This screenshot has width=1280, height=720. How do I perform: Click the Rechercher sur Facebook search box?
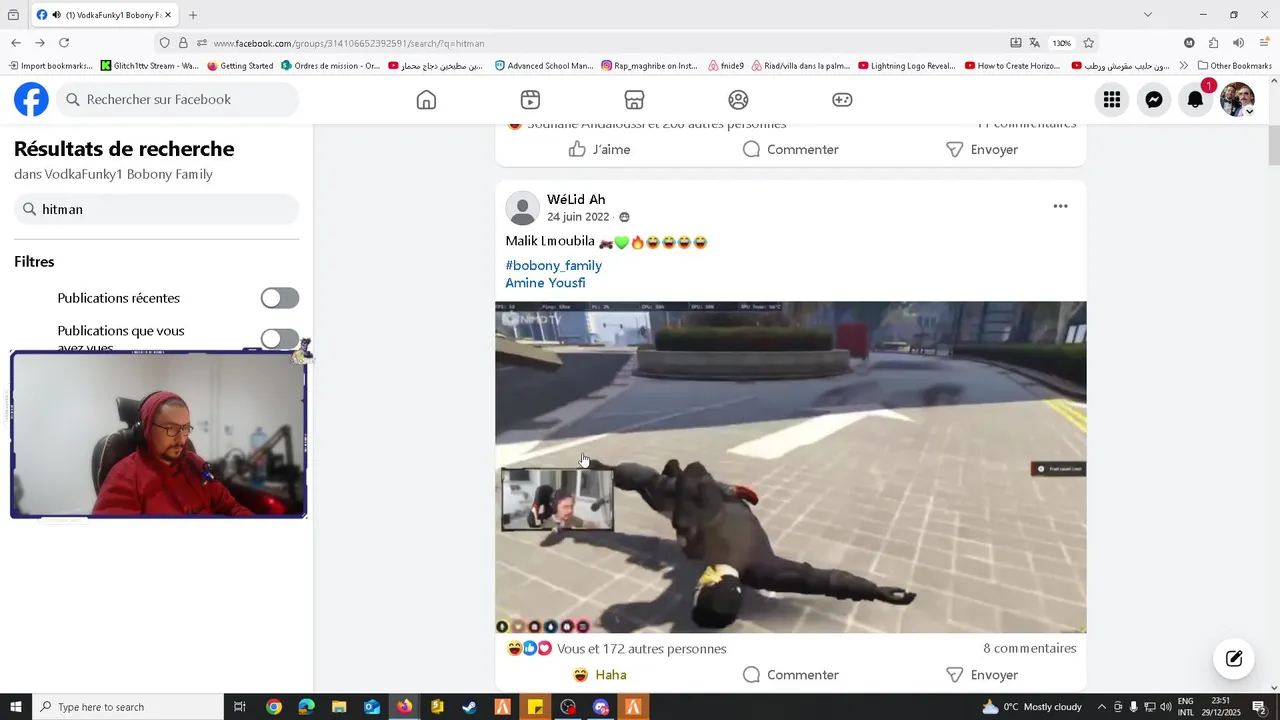coord(177,99)
